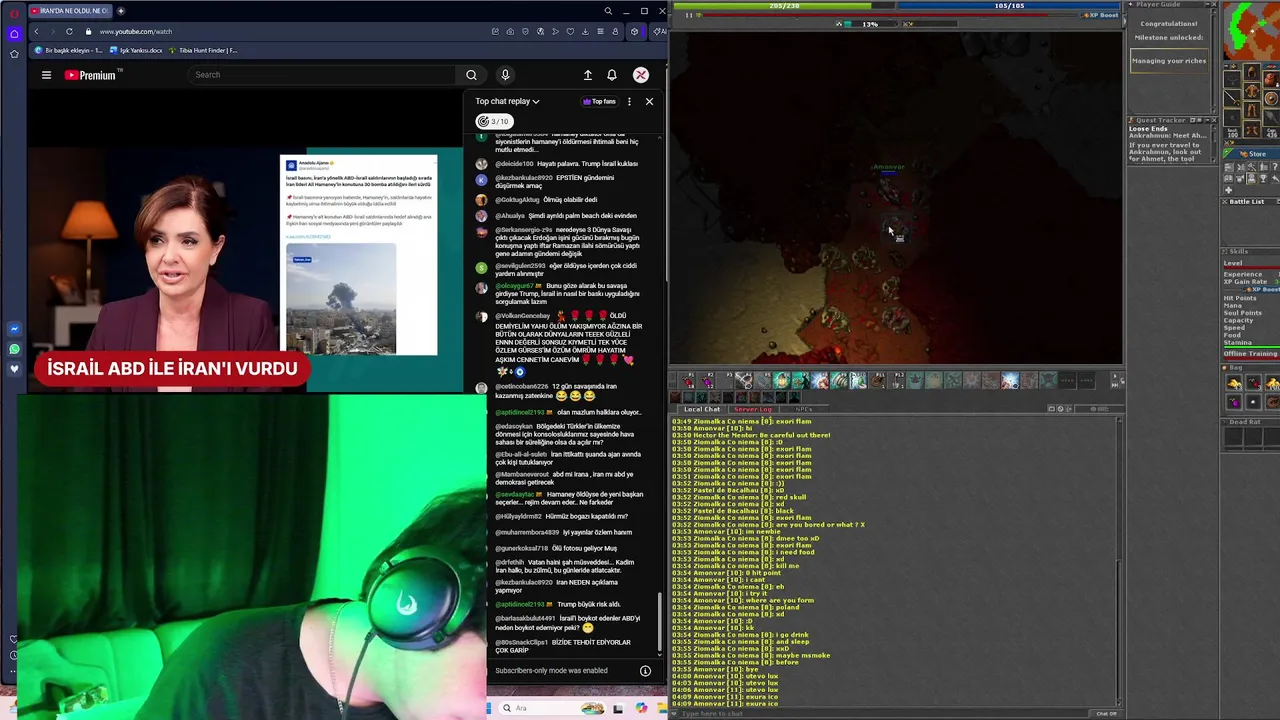Open the Bir başlık ekleyin bookmark

(69, 50)
